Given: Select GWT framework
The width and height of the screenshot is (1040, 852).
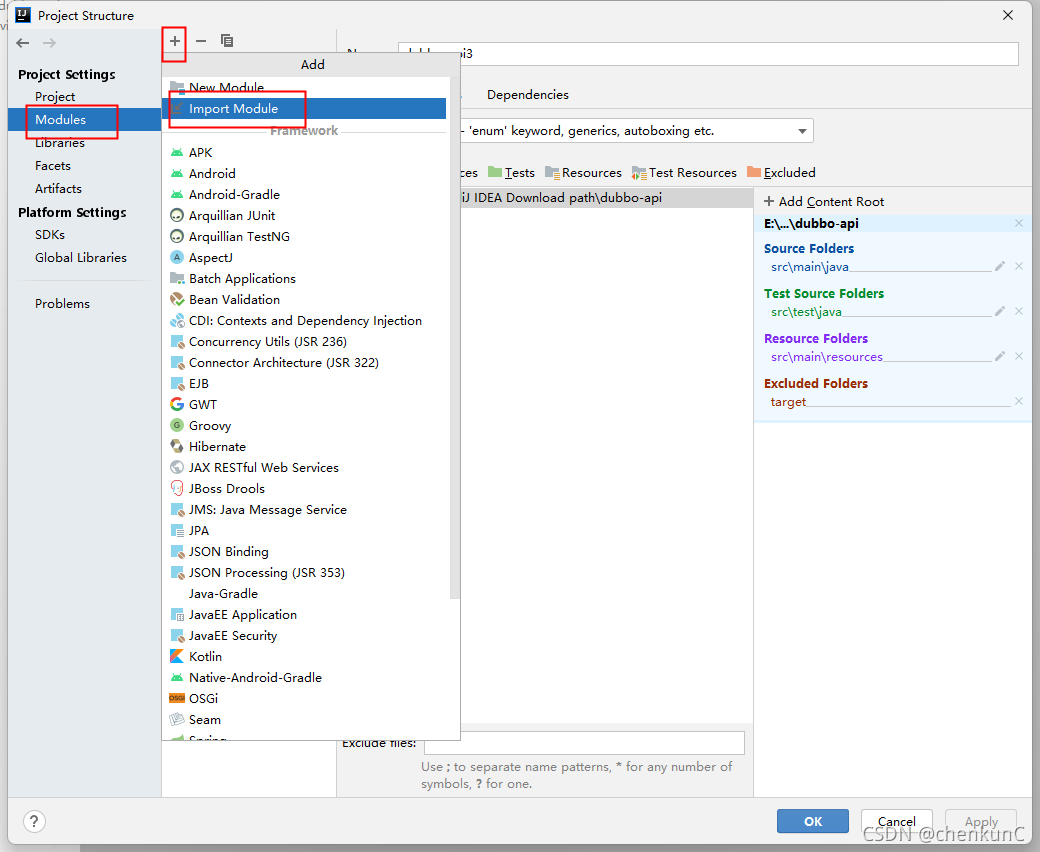Looking at the screenshot, I should (304, 404).
